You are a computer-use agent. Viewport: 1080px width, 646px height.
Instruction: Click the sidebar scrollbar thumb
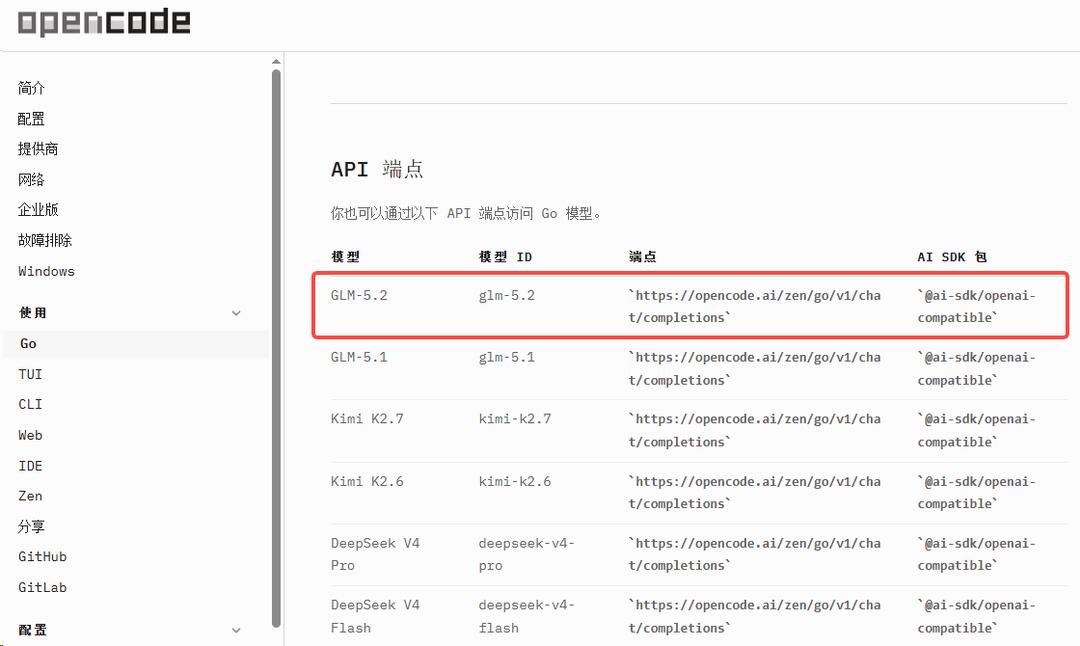point(276,348)
